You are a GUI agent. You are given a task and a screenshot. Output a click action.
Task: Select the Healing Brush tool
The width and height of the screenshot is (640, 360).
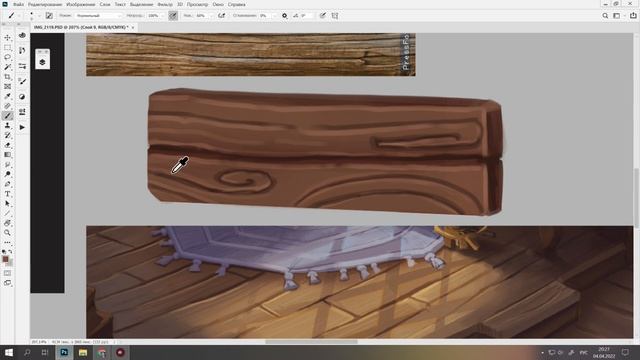7,106
